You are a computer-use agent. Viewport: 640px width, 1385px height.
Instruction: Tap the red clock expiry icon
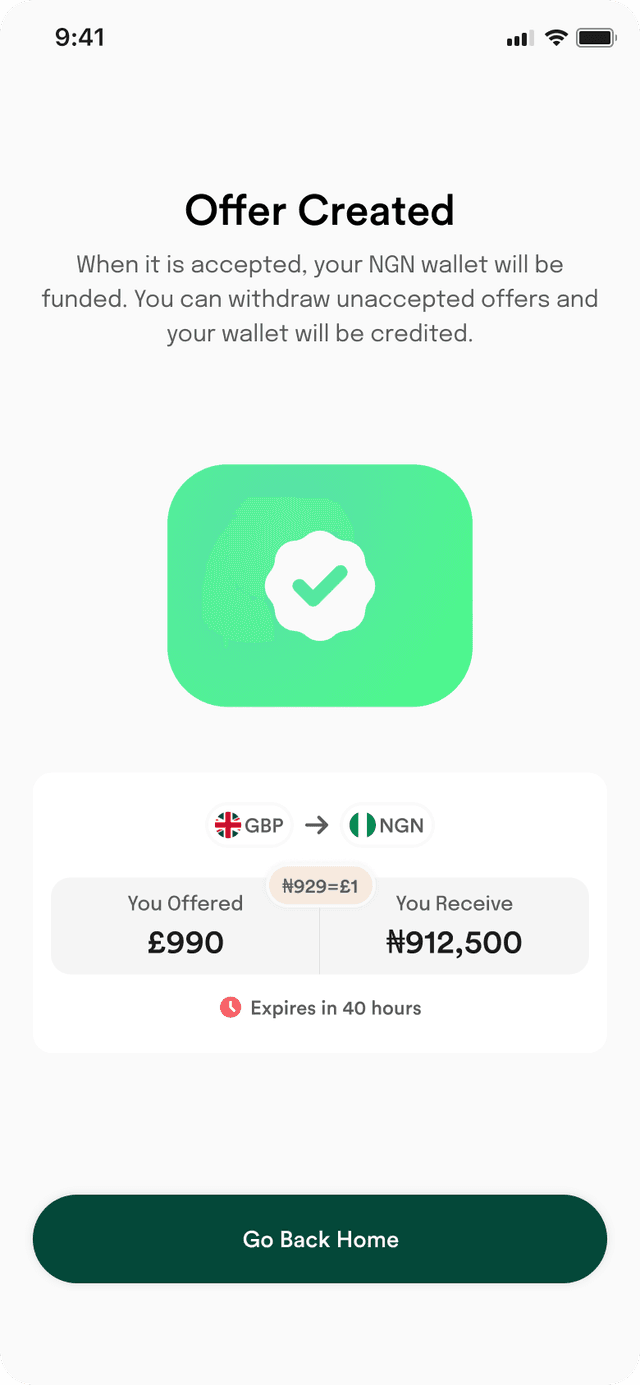click(230, 1007)
